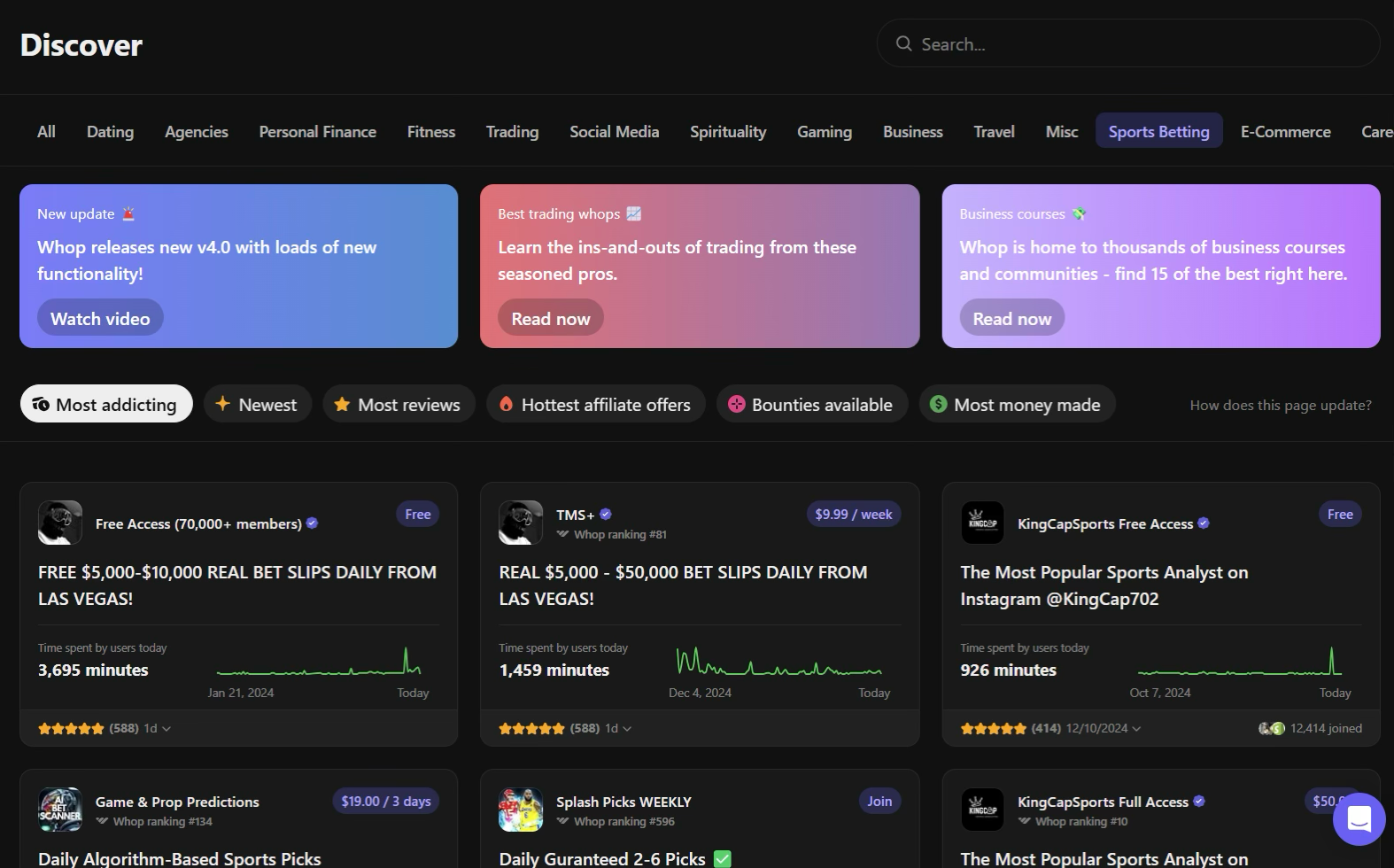Click the $19.00 / 3 days price badge
Viewport: 1394px width, 868px height.
click(385, 801)
